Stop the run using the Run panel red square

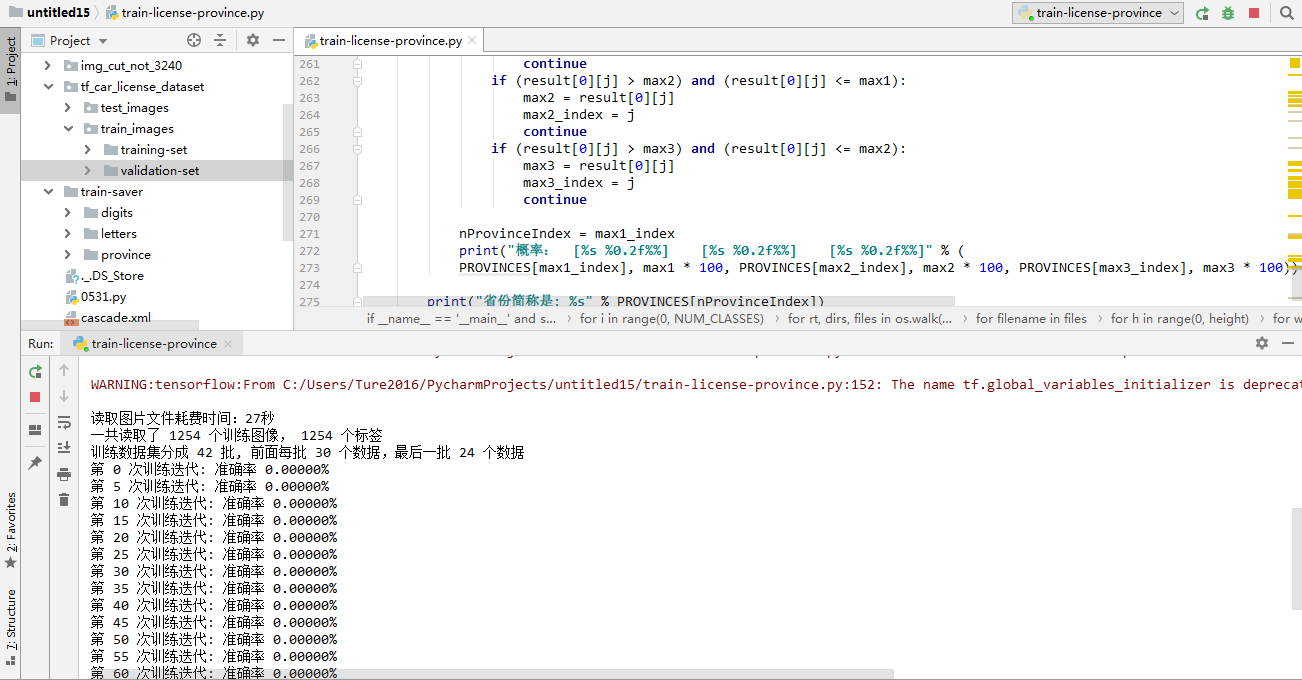[x=35, y=397]
